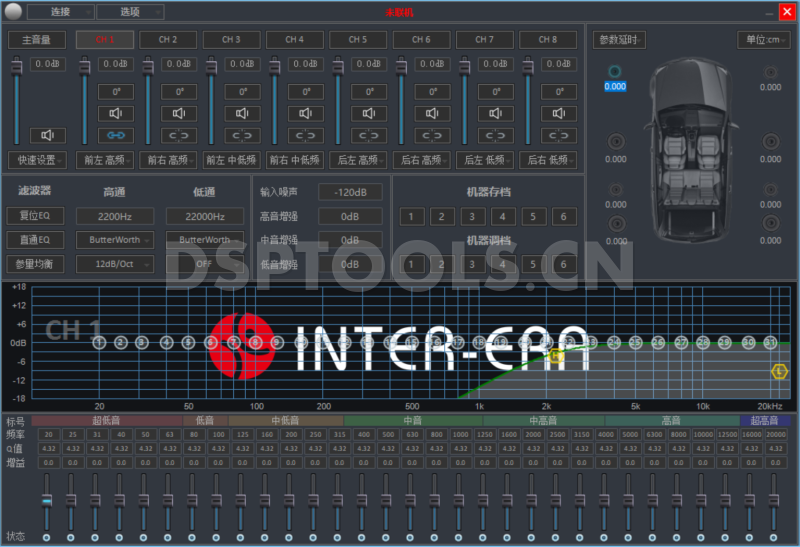Click the 主音量 master volume button
Viewport: 800px width, 547px height.
(x=37, y=40)
